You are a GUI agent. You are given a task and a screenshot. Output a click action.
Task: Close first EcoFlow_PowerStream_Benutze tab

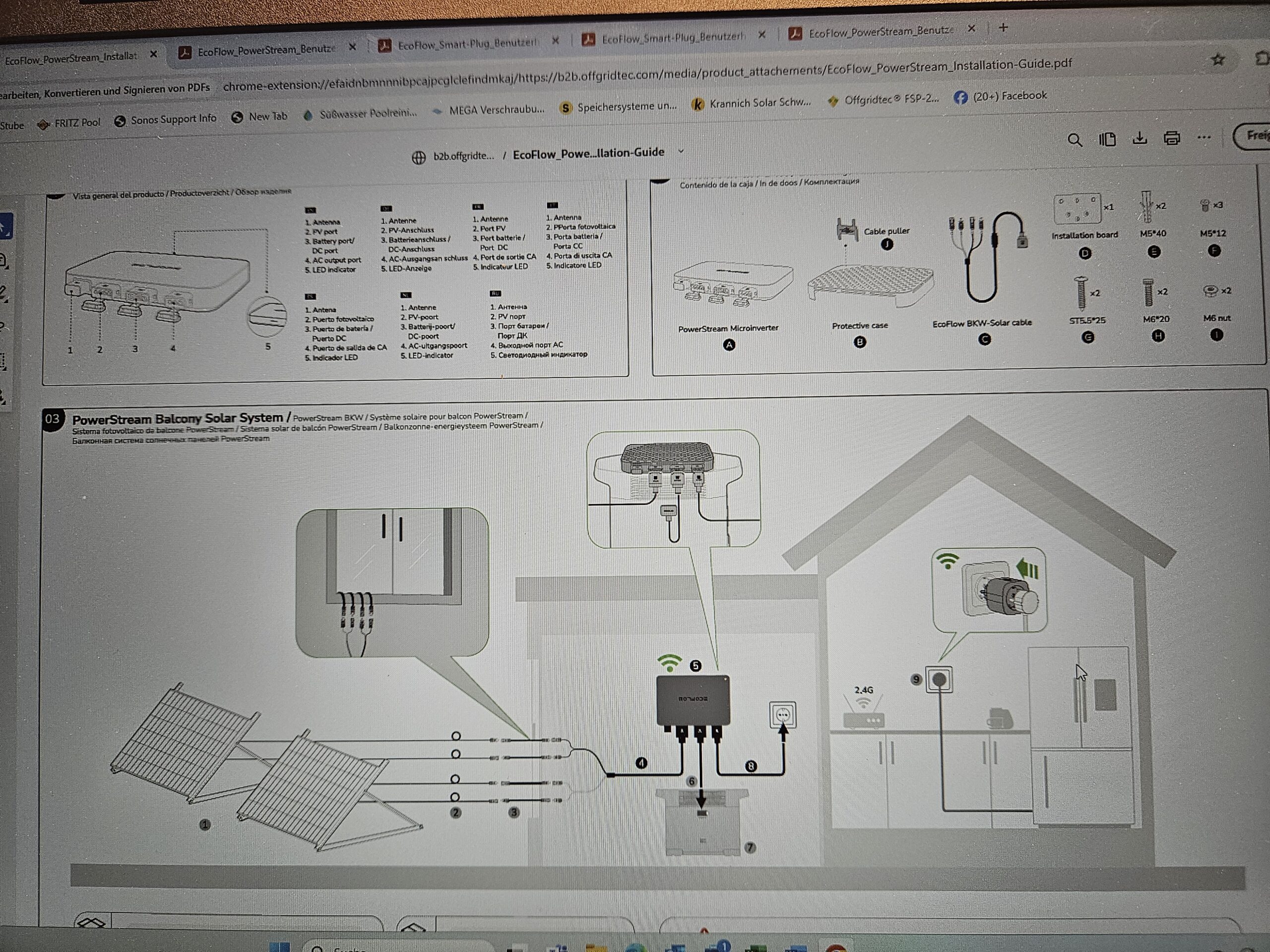pos(352,47)
